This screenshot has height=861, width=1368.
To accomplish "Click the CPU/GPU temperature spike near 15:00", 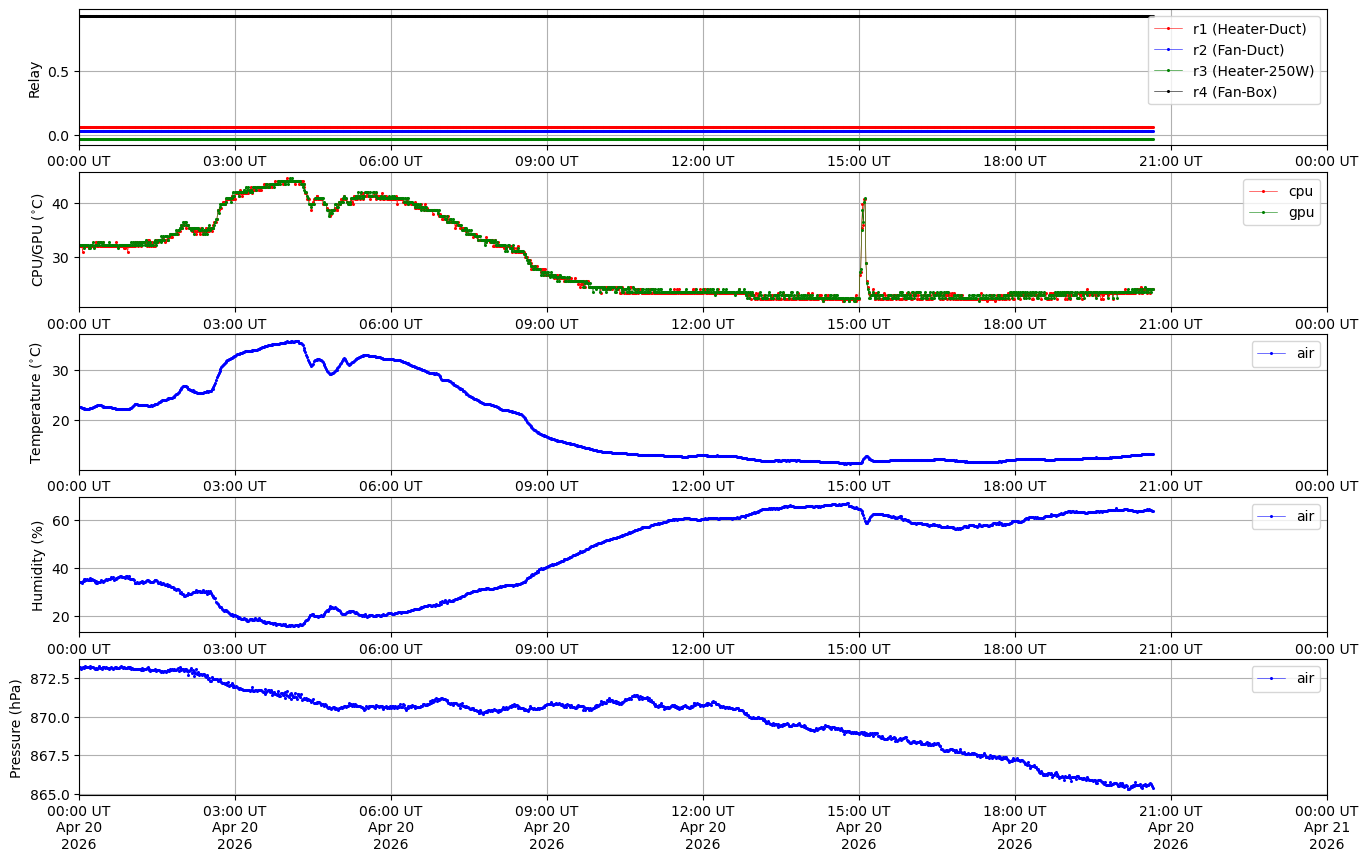I will pos(864,200).
